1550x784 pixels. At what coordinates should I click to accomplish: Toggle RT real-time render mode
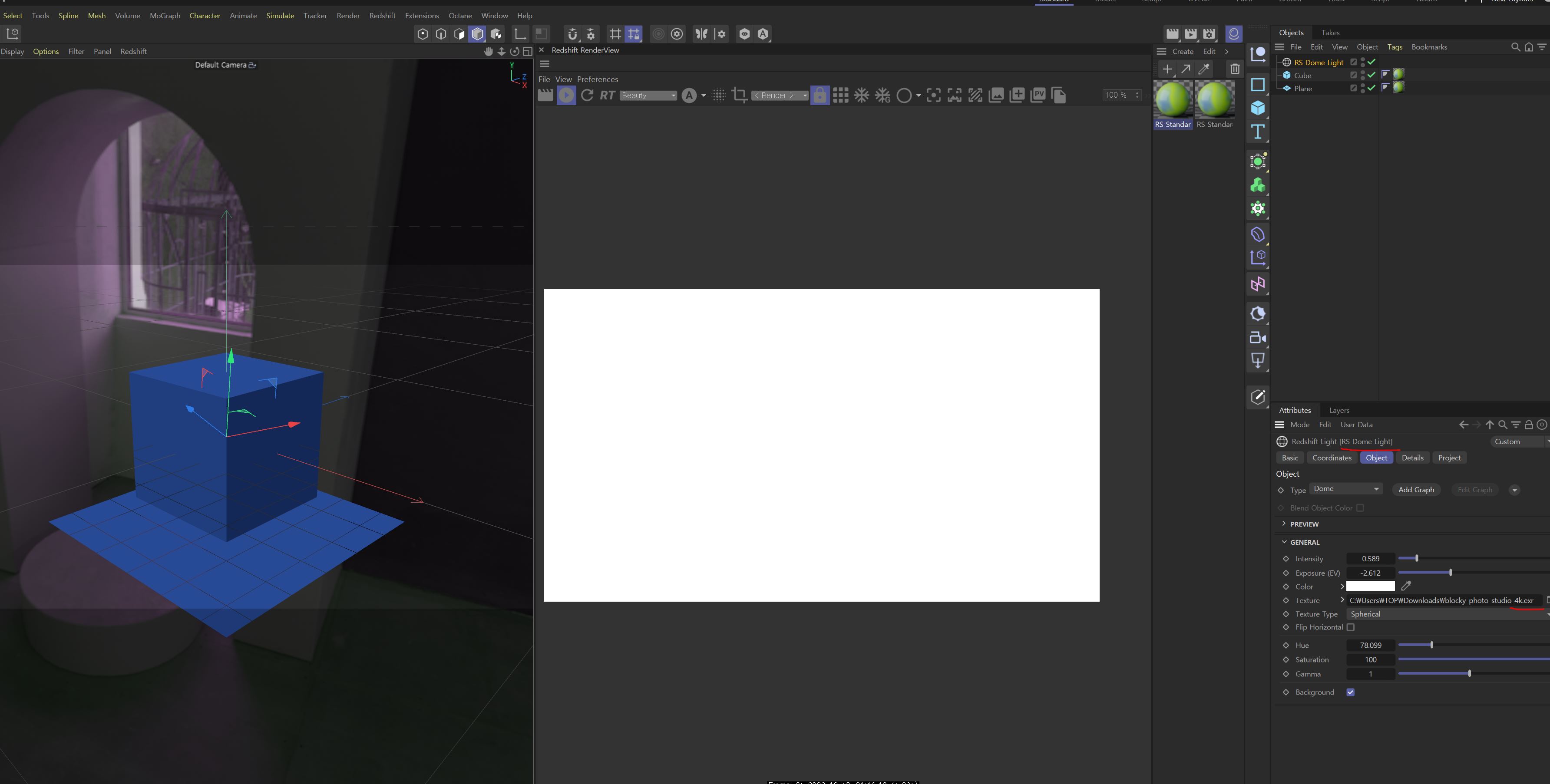point(608,95)
